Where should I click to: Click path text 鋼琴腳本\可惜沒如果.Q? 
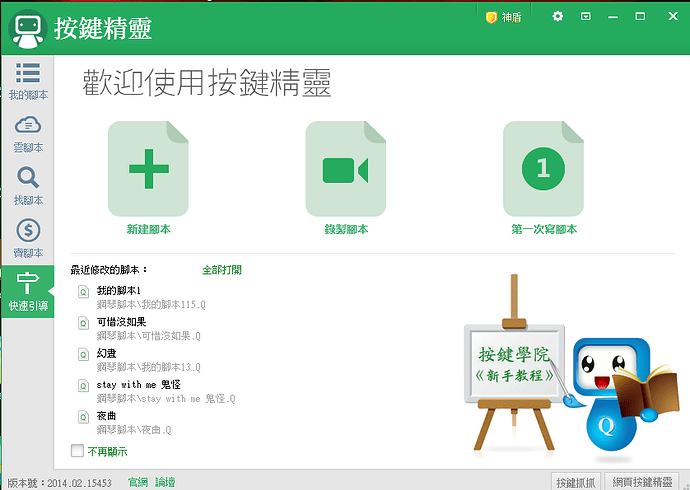coord(148,336)
